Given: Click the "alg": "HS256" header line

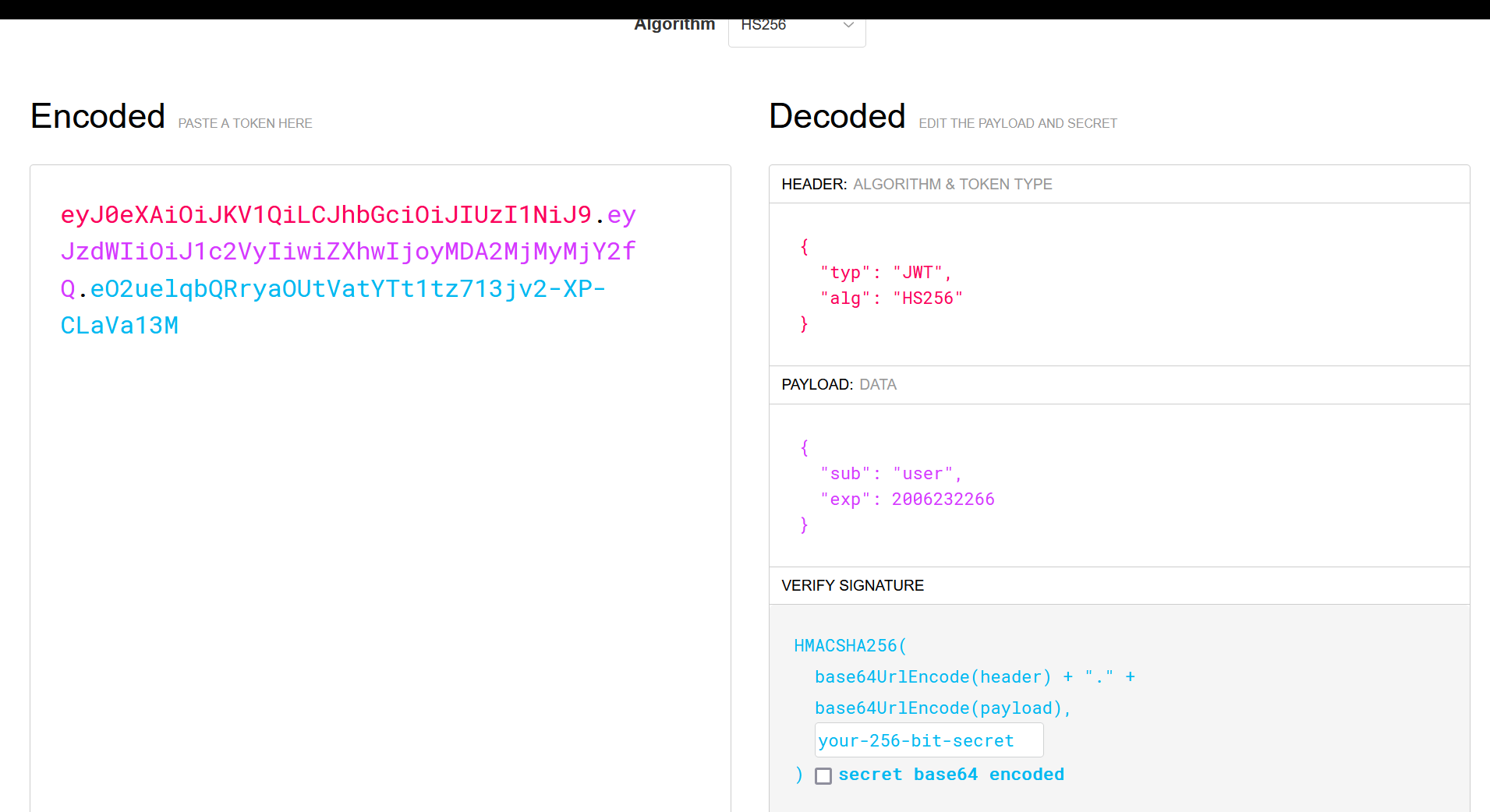Looking at the screenshot, I should coord(891,298).
